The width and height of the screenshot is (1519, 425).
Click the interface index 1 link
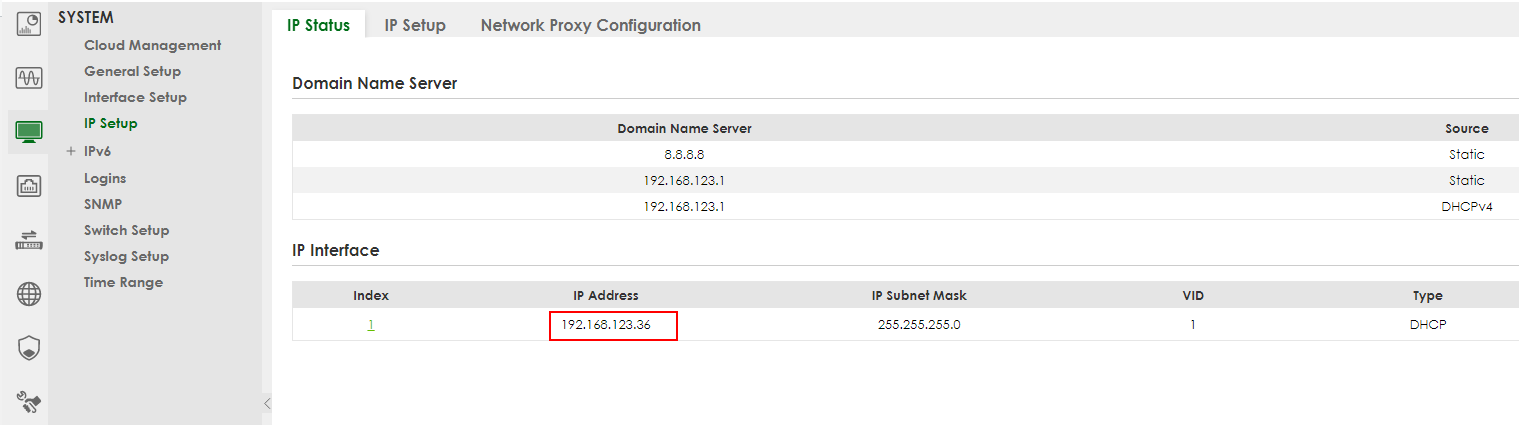(x=371, y=325)
